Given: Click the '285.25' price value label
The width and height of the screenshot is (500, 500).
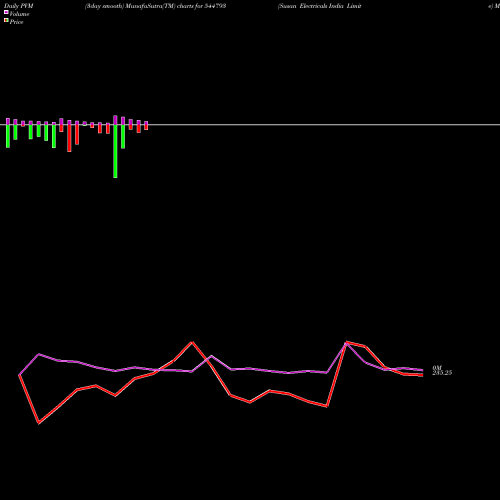Looking at the screenshot, I should [442, 373].
